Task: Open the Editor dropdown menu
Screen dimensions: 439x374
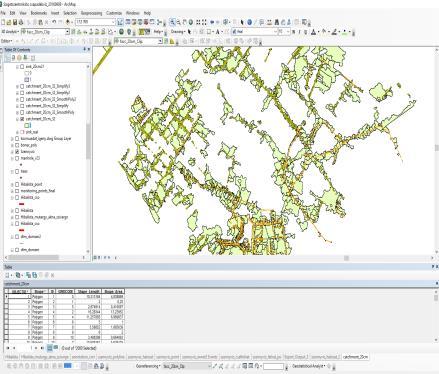Action: click(x=7, y=41)
